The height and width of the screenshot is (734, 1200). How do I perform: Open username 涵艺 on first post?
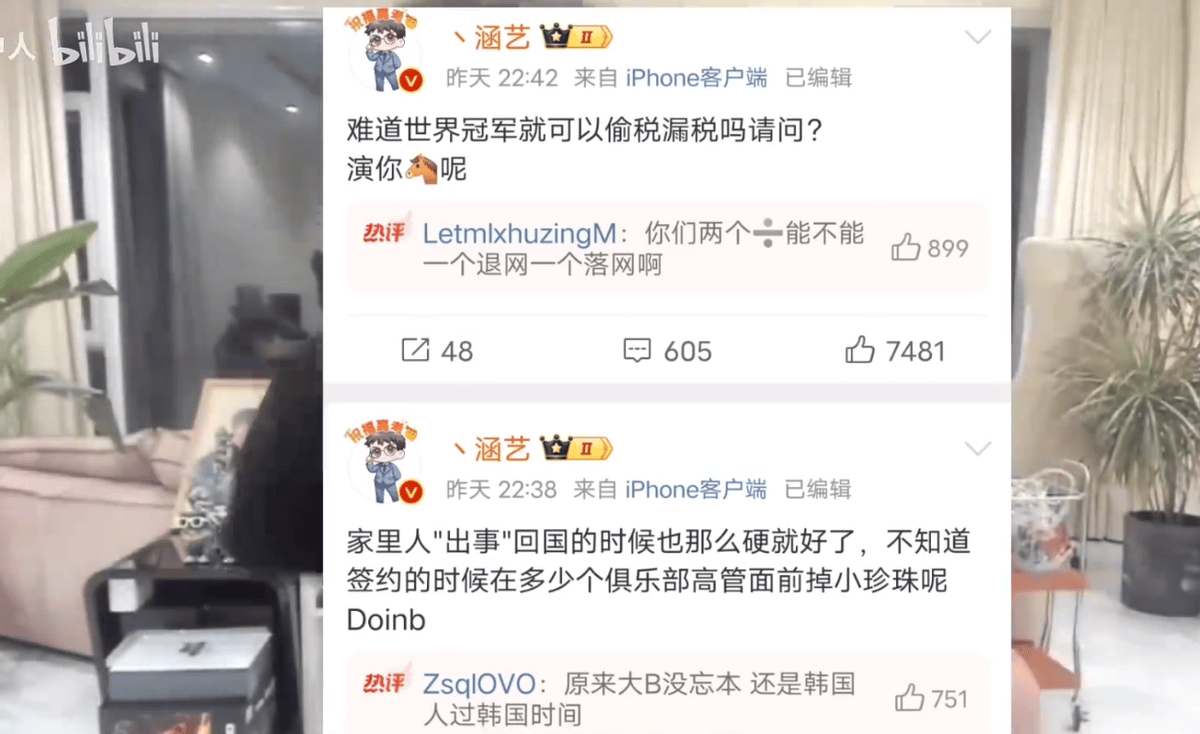tap(502, 38)
